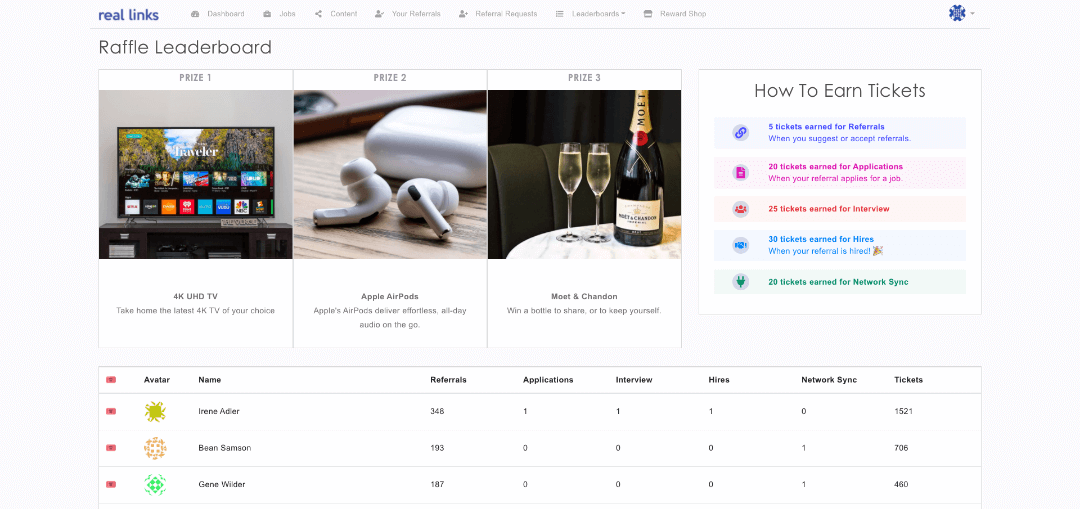This screenshot has height=509, width=1080.
Task: Open the Dashboard nav item
Action: [x=217, y=14]
